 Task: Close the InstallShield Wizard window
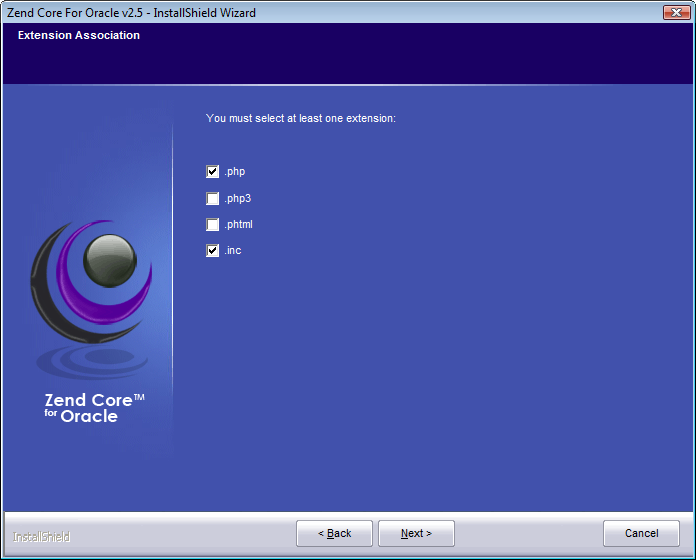pos(676,12)
